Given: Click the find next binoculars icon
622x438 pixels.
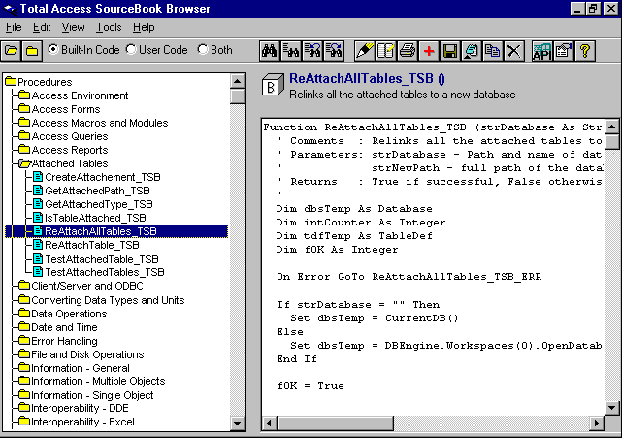Looking at the screenshot, I should click(x=334, y=51).
